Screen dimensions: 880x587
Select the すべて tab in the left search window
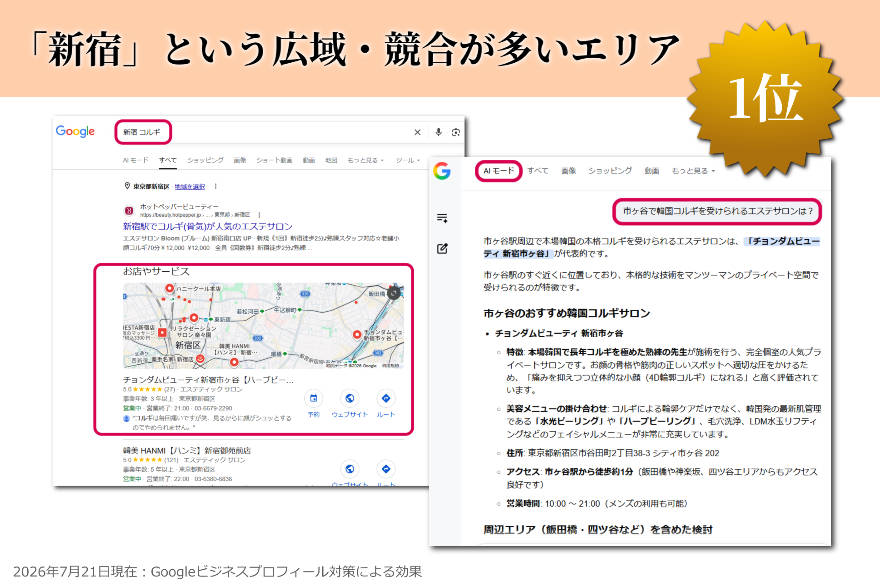pyautogui.click(x=167, y=160)
